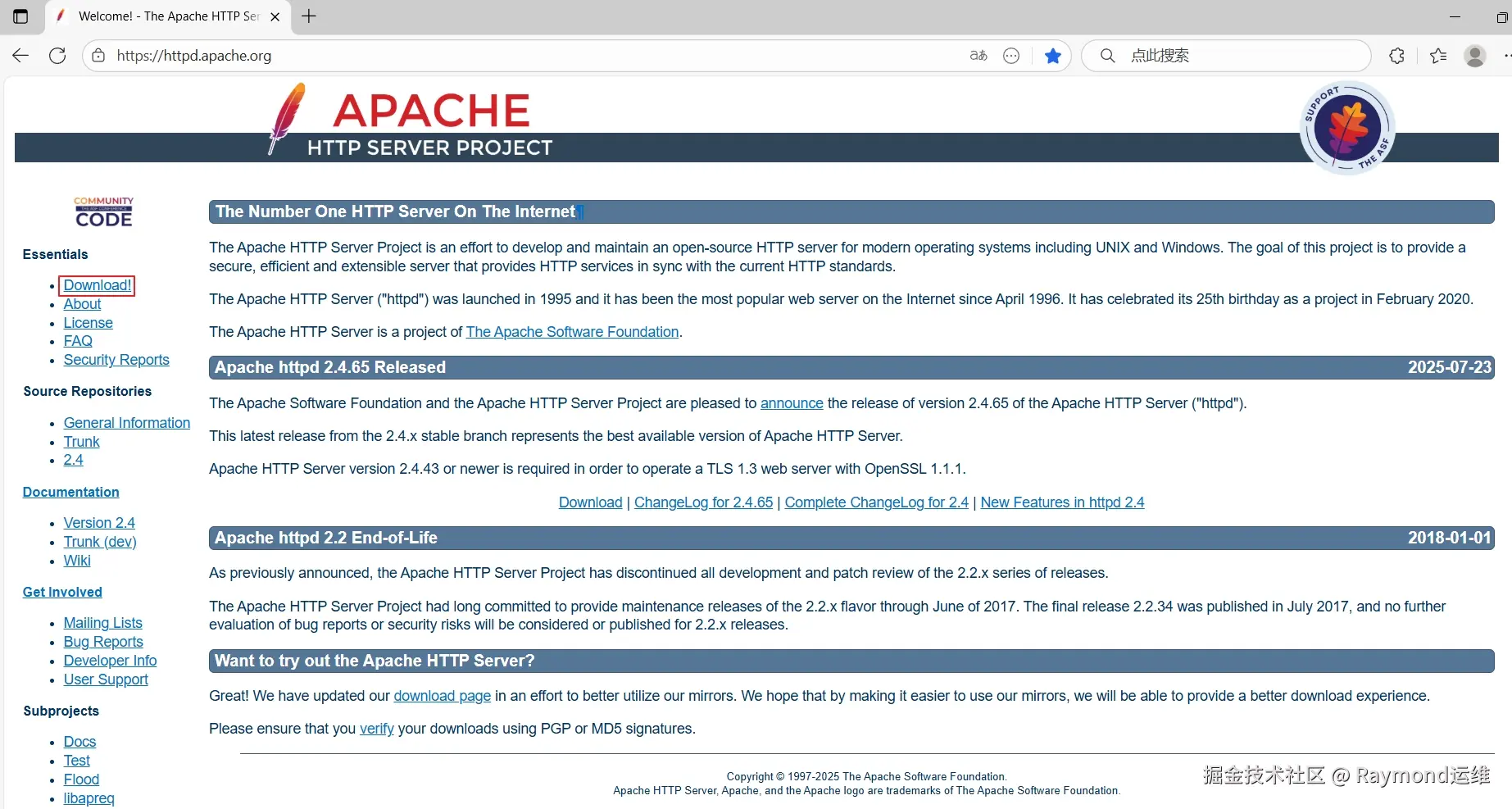
Task: Open the libapreq subproject link
Action: click(89, 798)
